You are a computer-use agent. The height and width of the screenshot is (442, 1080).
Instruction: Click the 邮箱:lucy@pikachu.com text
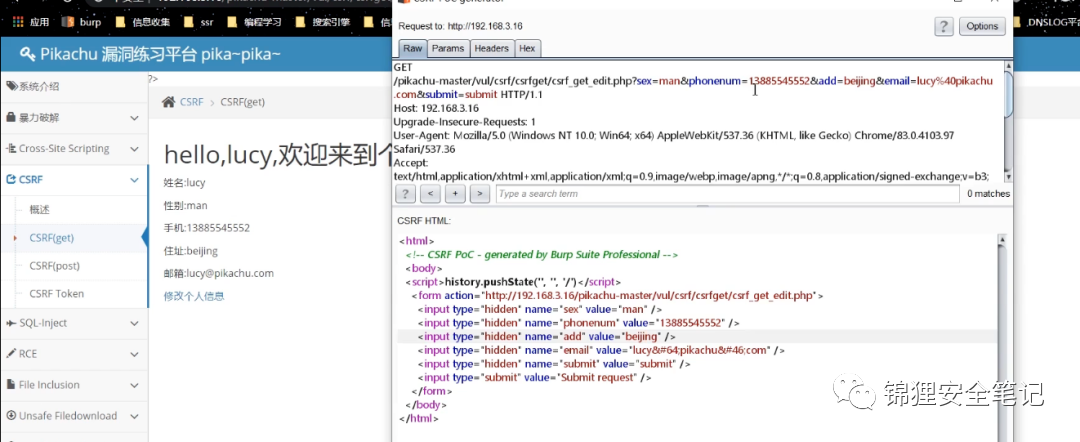pos(218,273)
